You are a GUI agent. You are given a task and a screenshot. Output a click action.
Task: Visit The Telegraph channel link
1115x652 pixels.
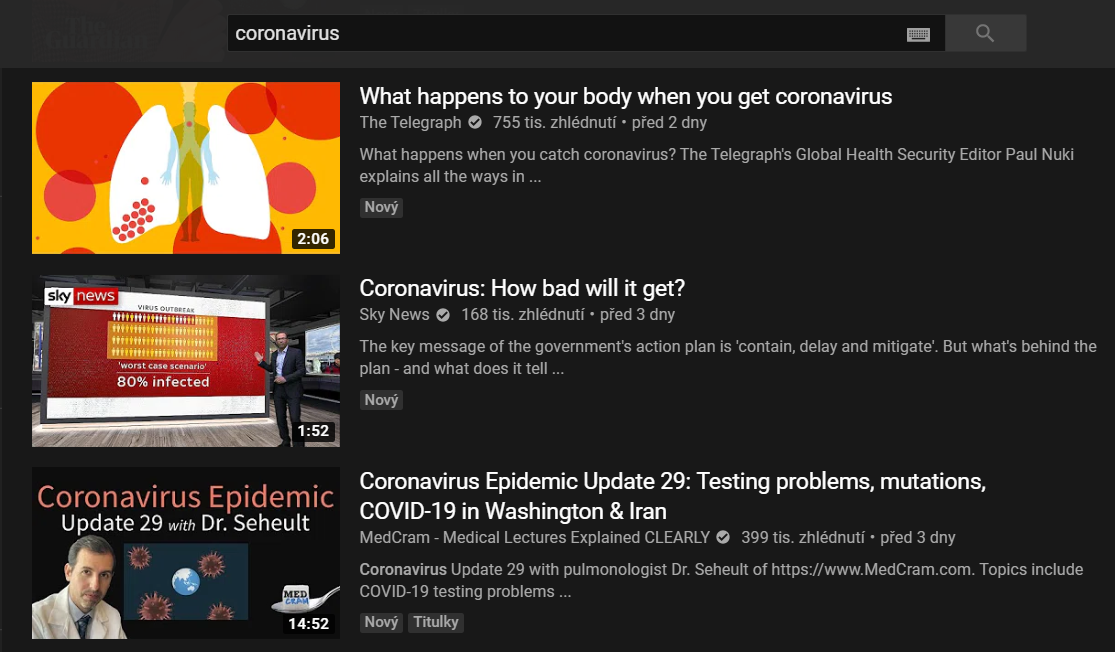click(x=410, y=122)
